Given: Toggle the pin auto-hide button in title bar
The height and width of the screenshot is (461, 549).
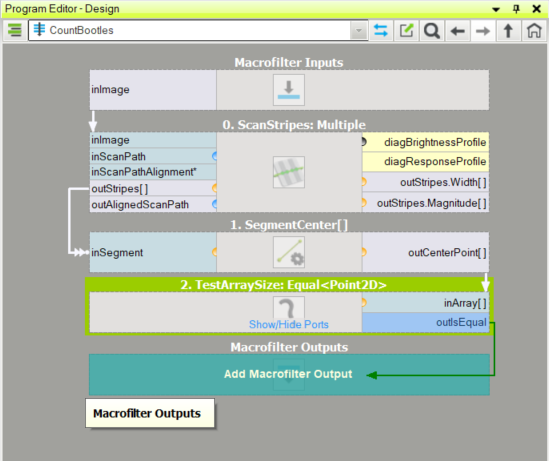Looking at the screenshot, I should (x=516, y=9).
